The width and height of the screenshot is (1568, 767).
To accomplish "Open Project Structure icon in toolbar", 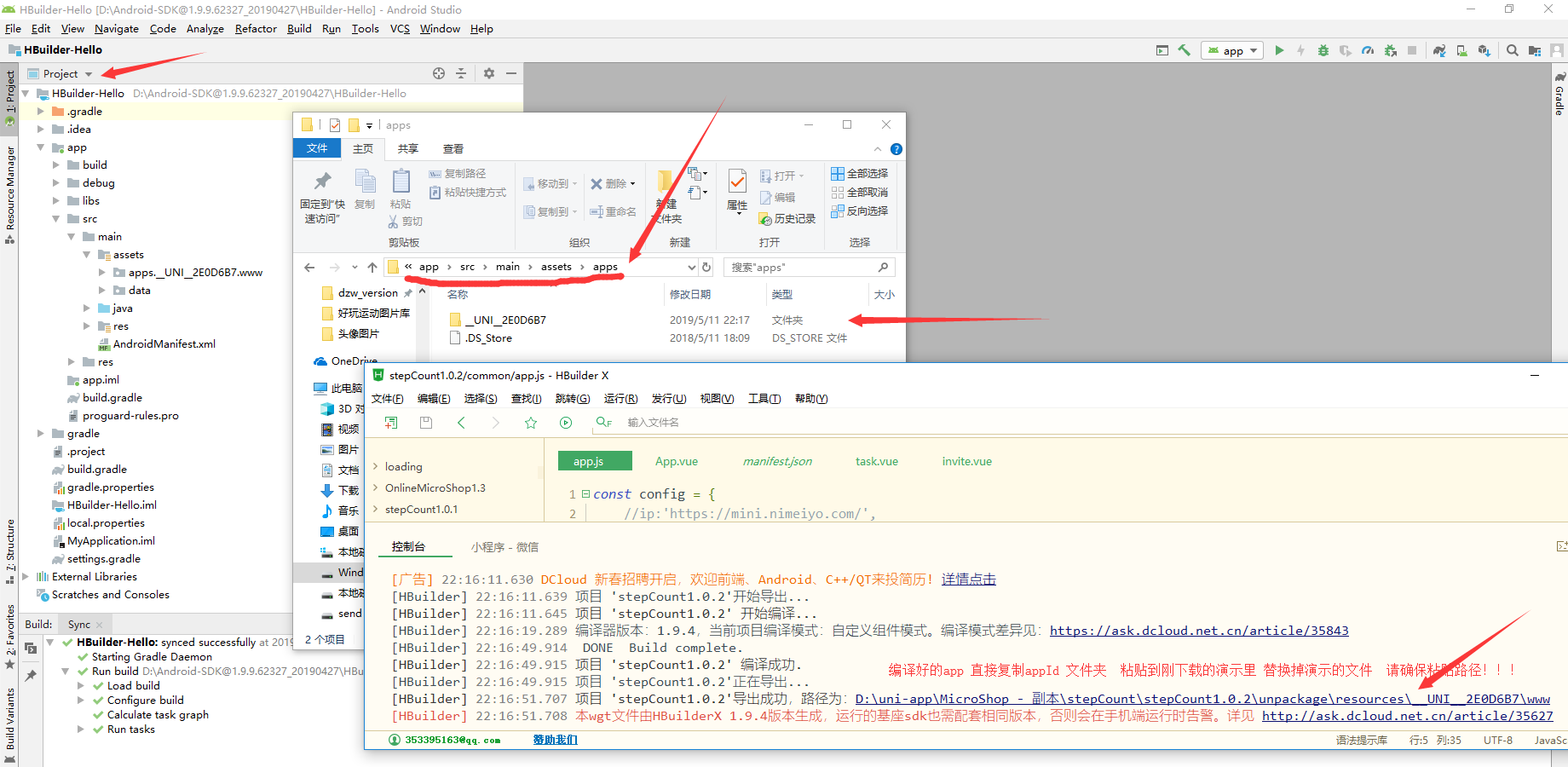I will pos(1535,50).
